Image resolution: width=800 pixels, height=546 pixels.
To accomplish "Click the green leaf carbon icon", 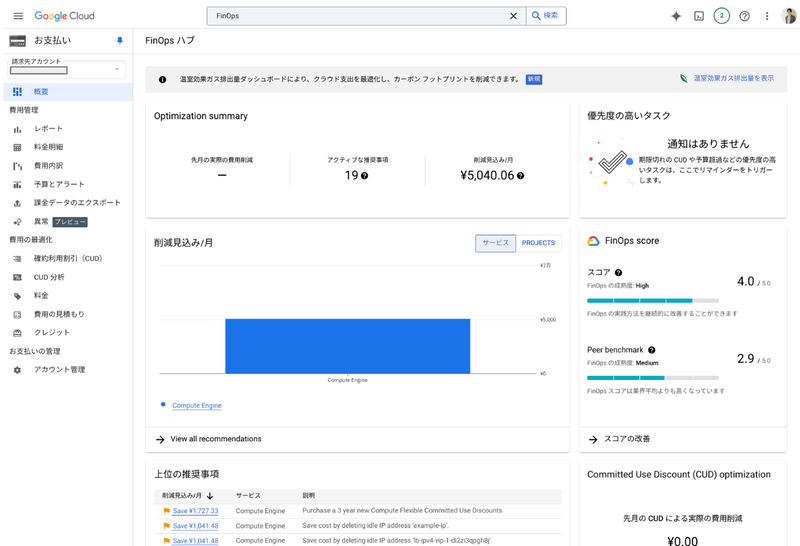I will 683,78.
